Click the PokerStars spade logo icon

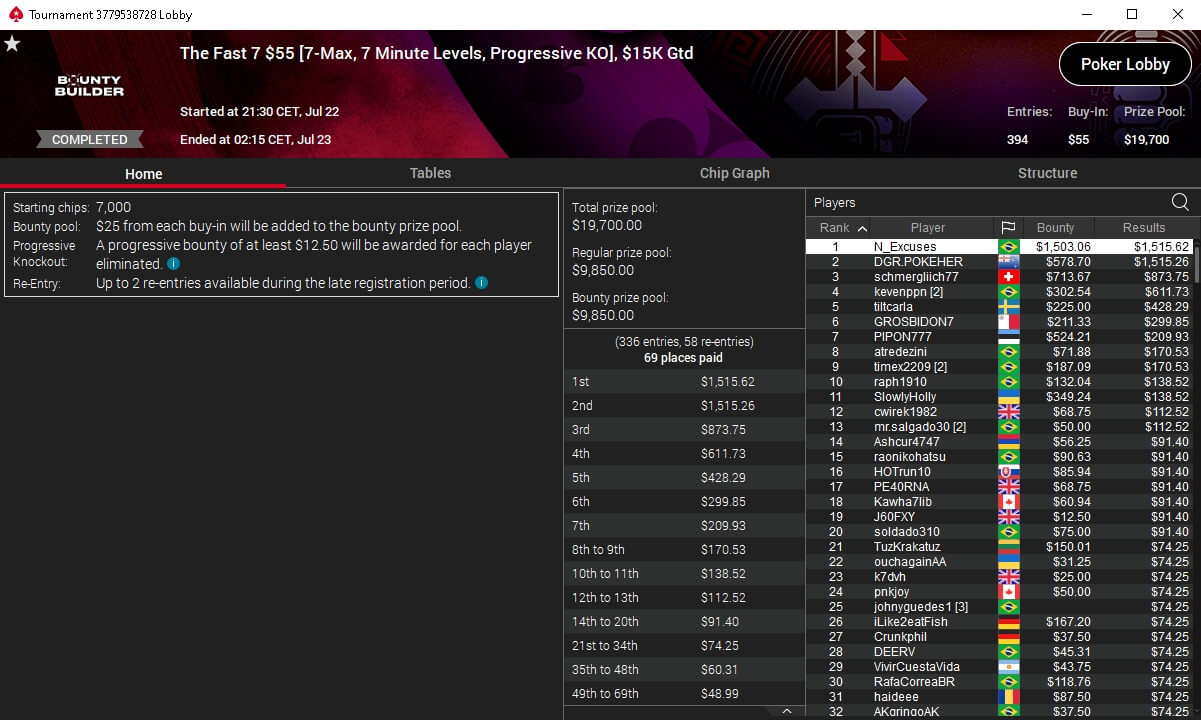click(x=14, y=15)
